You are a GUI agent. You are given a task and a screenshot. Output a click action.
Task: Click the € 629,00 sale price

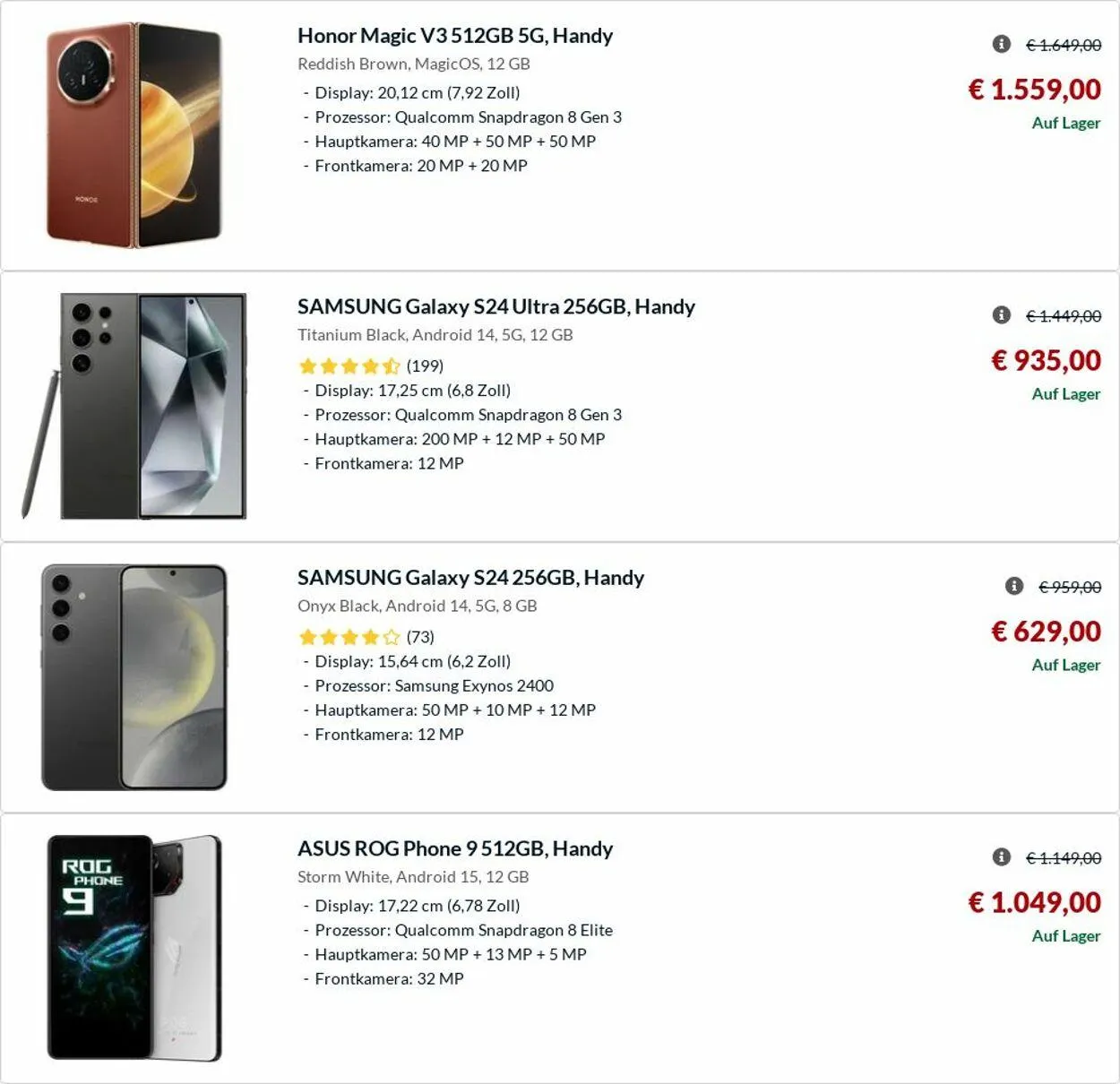1046,632
